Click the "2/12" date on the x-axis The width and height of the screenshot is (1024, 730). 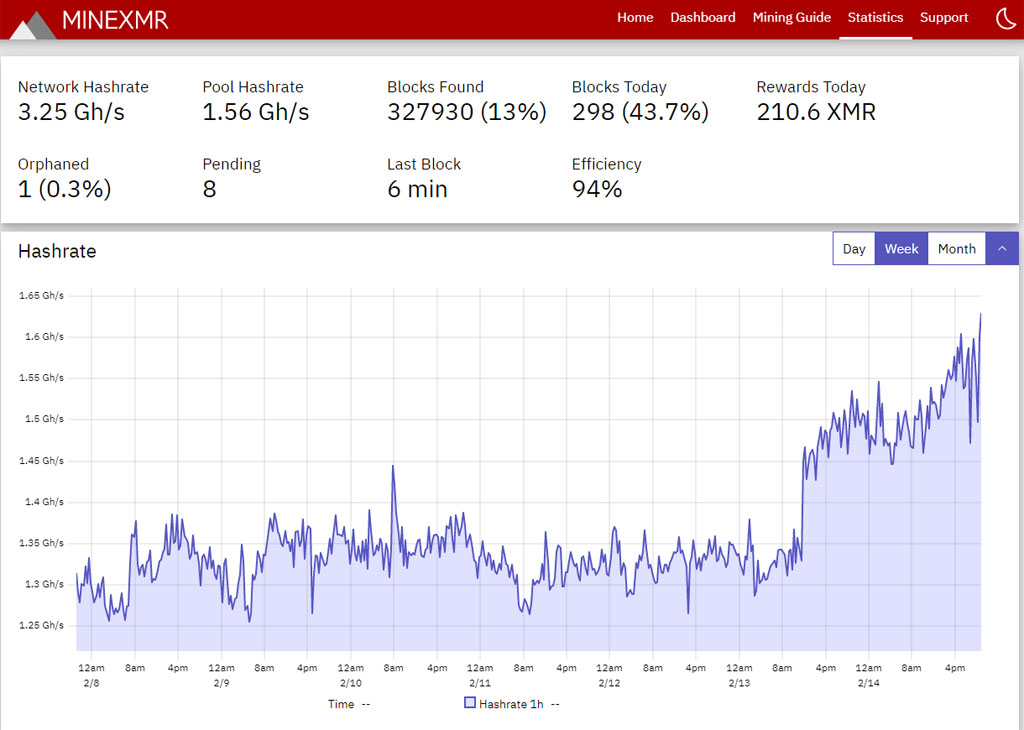(x=609, y=683)
